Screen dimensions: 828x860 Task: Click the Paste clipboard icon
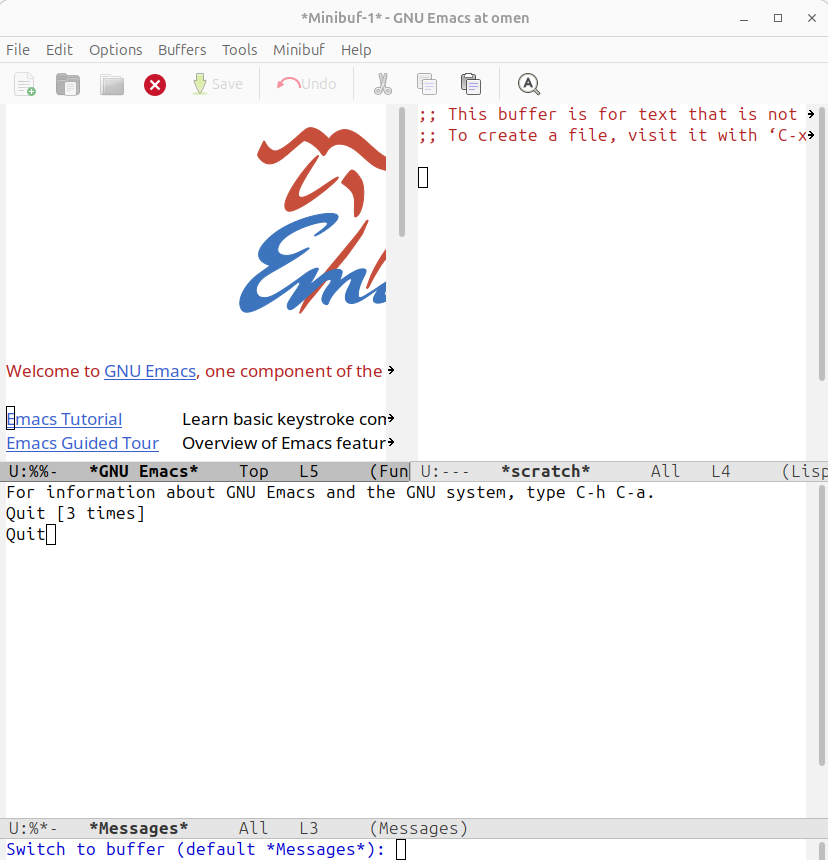[x=470, y=84]
